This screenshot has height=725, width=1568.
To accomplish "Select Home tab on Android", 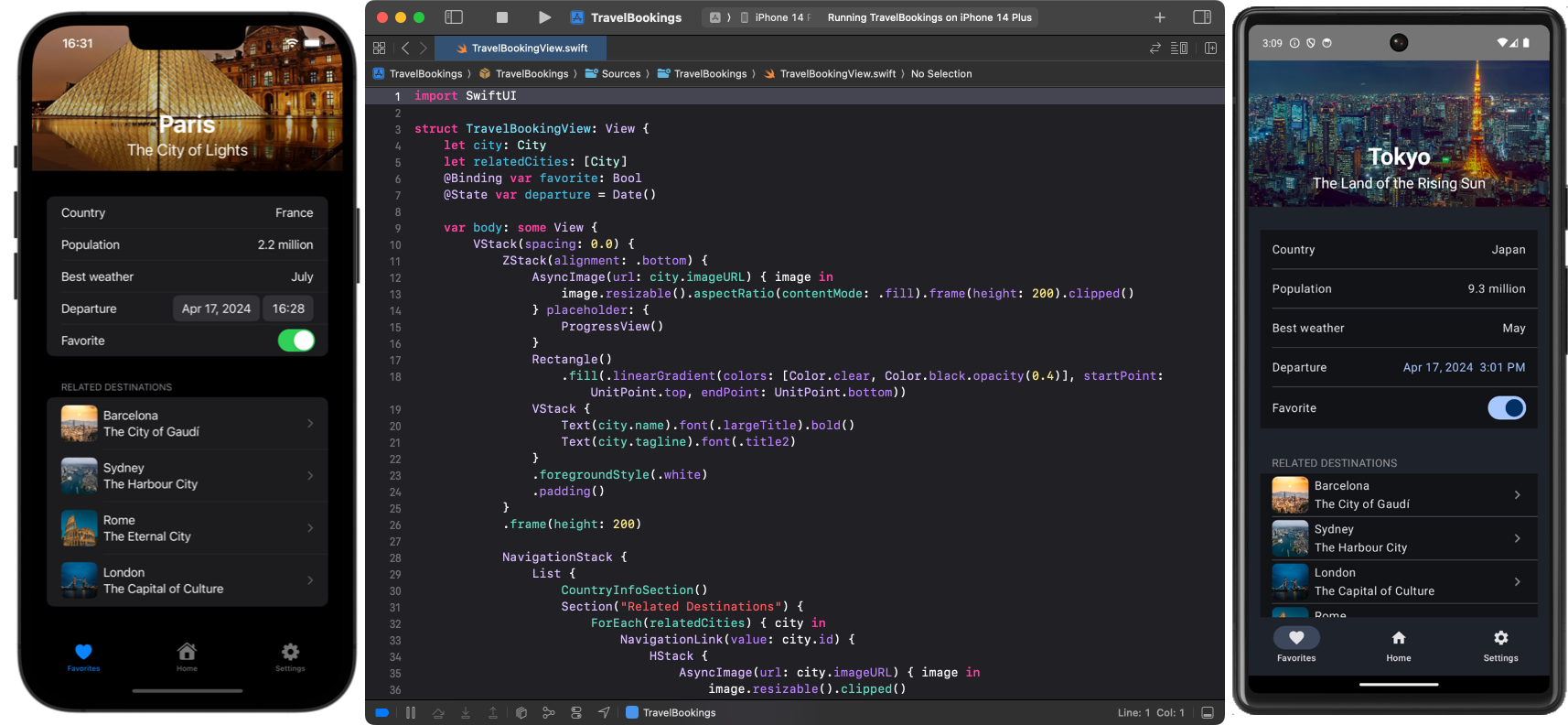I will coord(1399,644).
